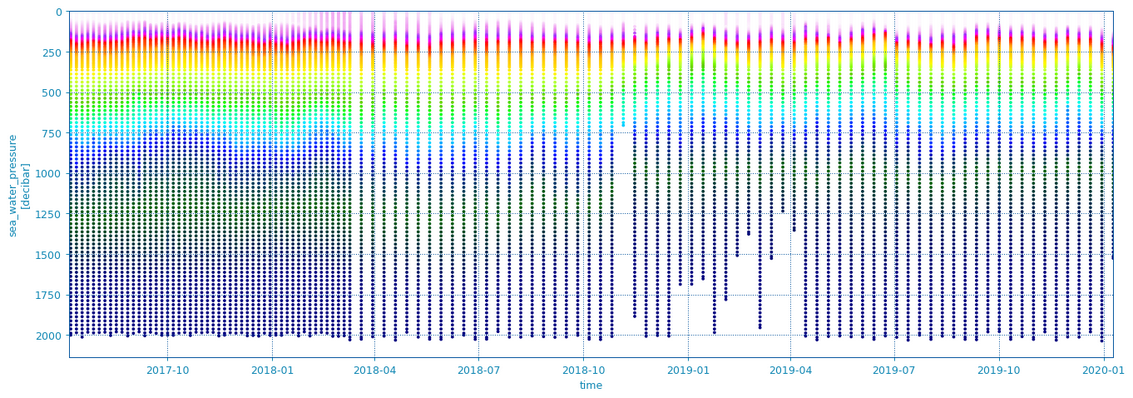Screen dimensions: 1133x398
Task: Click the 2019-07 time axis label
Action: click(x=895, y=370)
